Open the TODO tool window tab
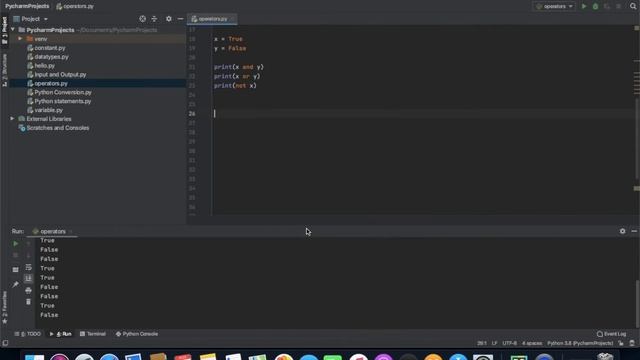Image resolution: width=640 pixels, height=360 pixels. point(28,334)
